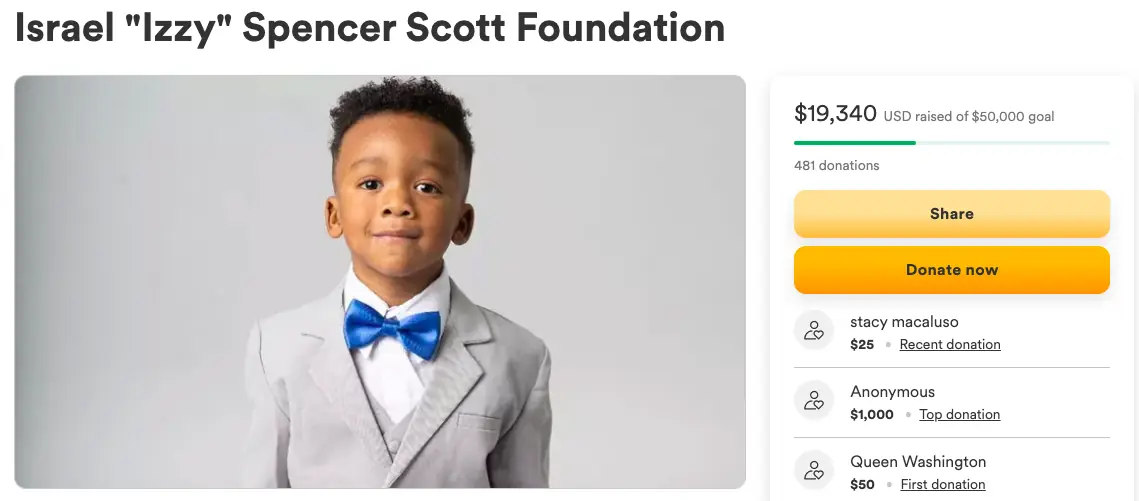Open the First donation link

[942, 485]
